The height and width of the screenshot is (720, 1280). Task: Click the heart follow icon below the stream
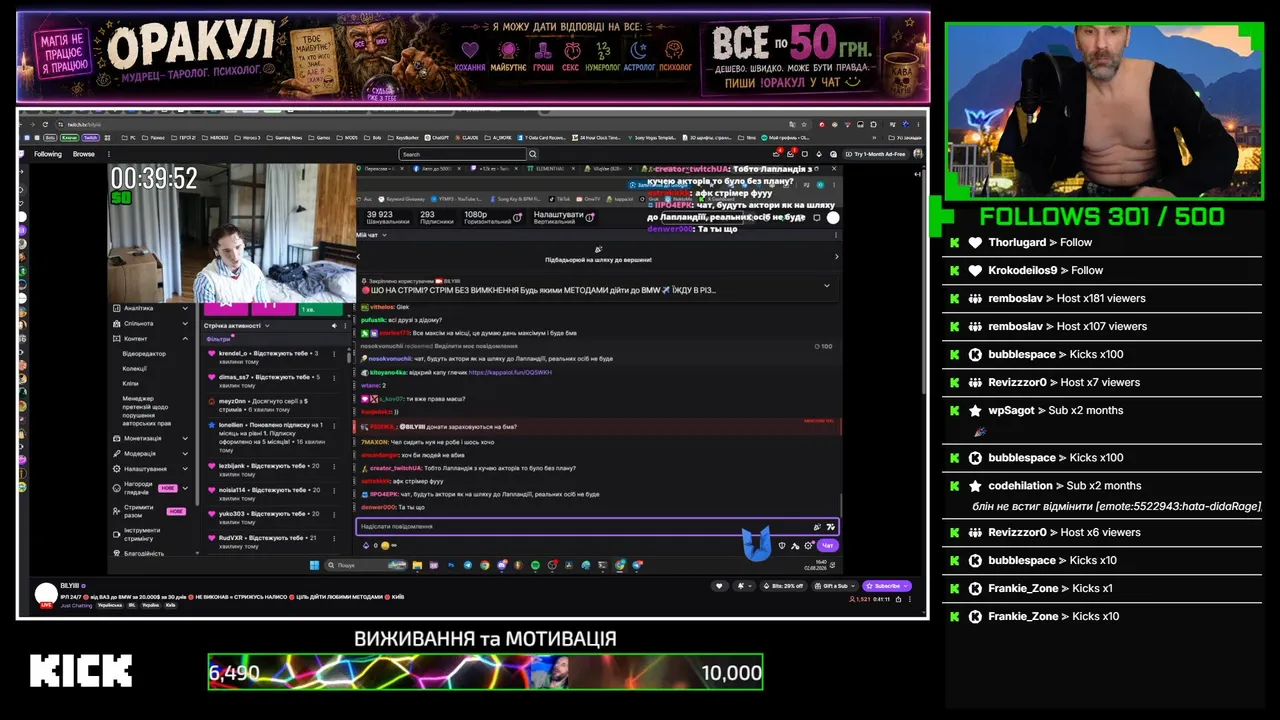pyautogui.click(x=718, y=586)
